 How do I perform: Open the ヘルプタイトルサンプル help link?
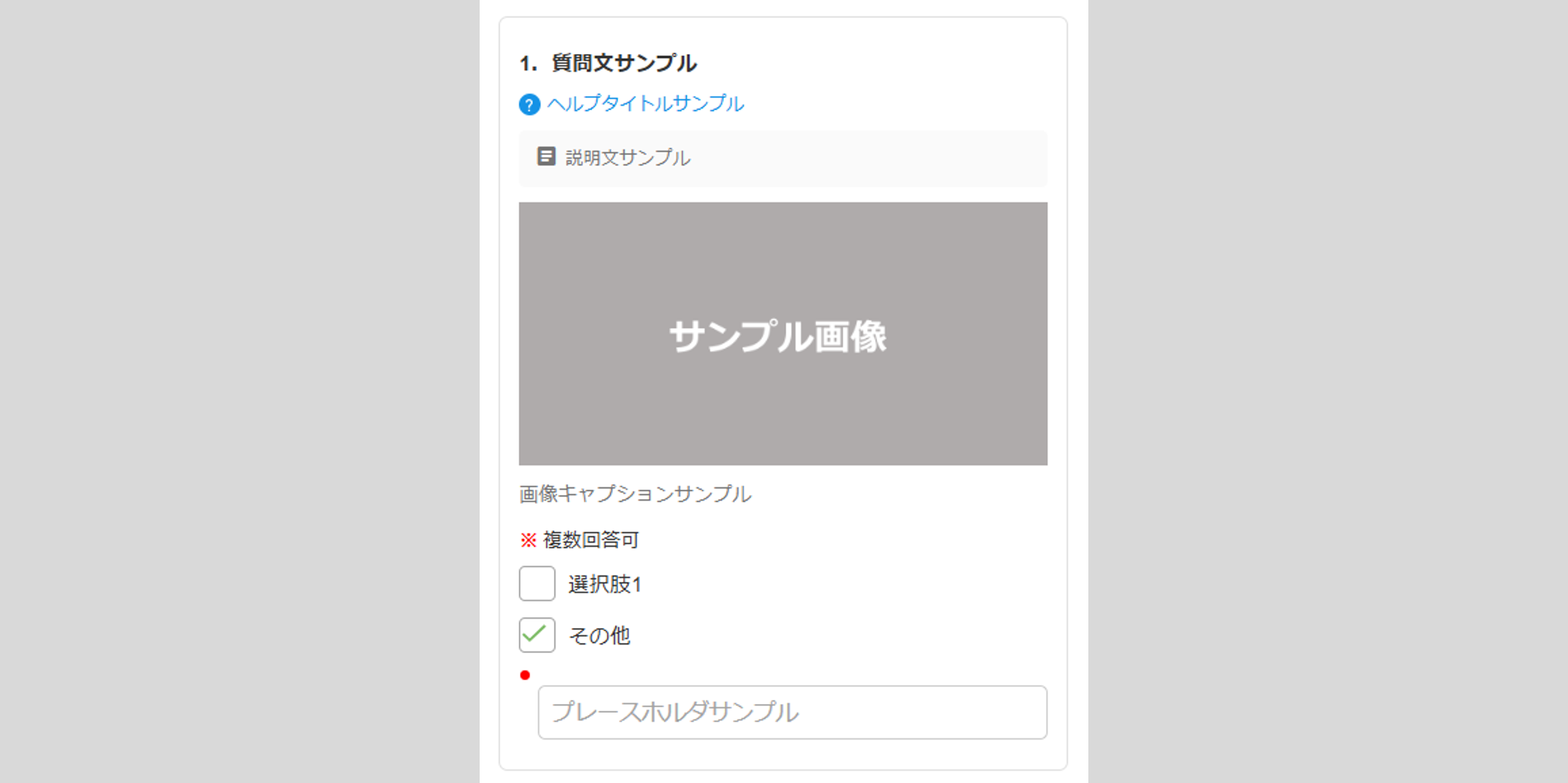[x=646, y=103]
